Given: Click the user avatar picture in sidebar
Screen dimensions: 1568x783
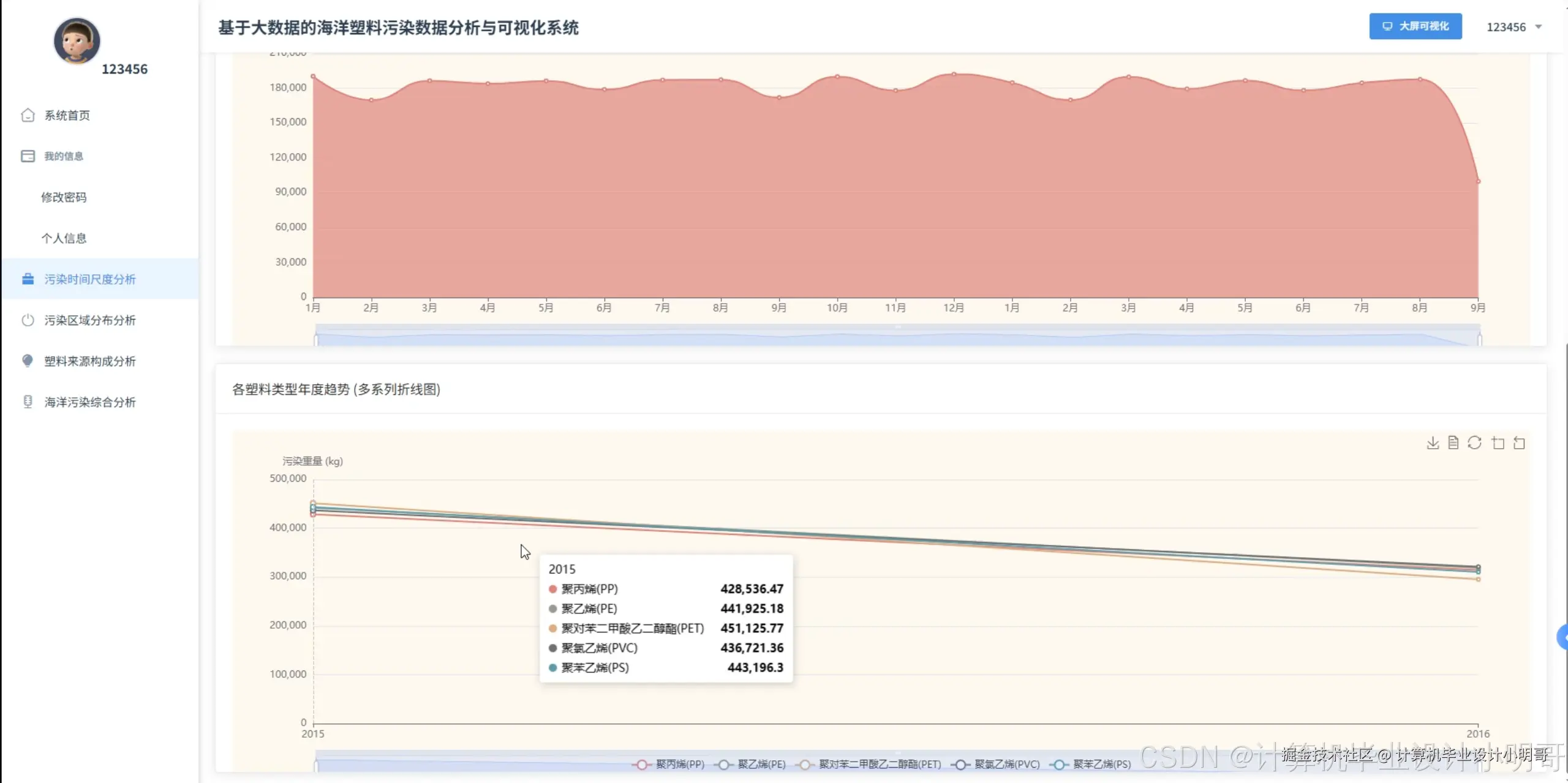Looking at the screenshot, I should click(x=77, y=40).
